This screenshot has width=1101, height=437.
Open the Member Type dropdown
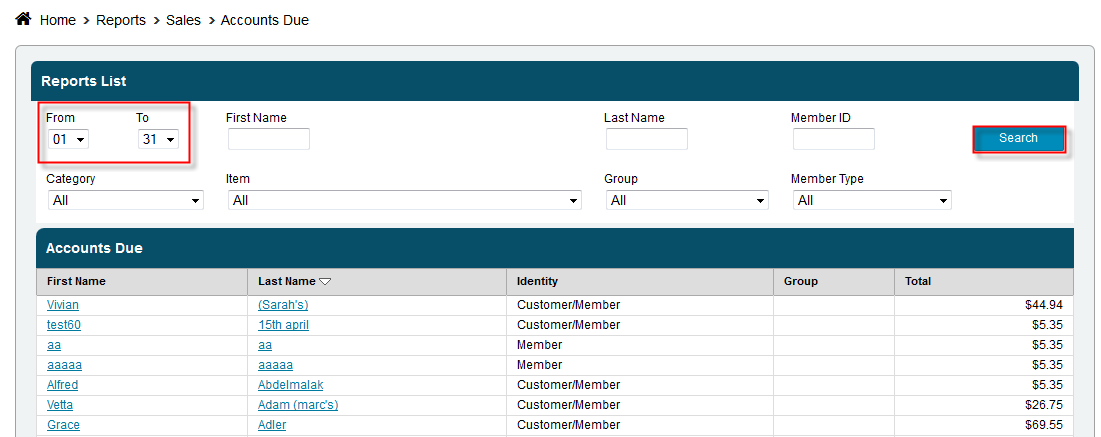[x=872, y=200]
